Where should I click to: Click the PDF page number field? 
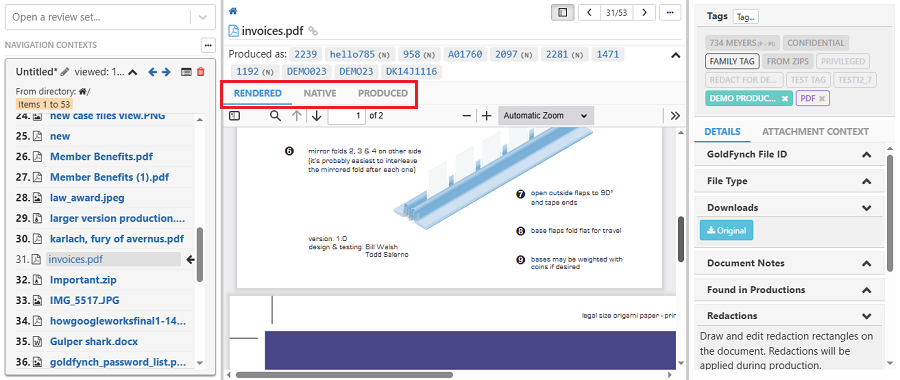point(347,115)
